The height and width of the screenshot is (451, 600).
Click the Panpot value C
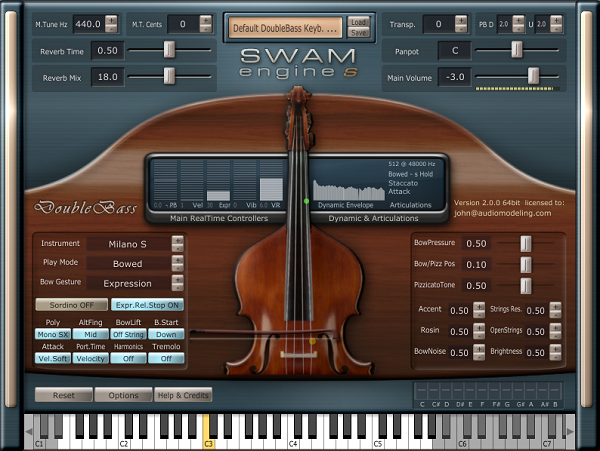(x=455, y=50)
